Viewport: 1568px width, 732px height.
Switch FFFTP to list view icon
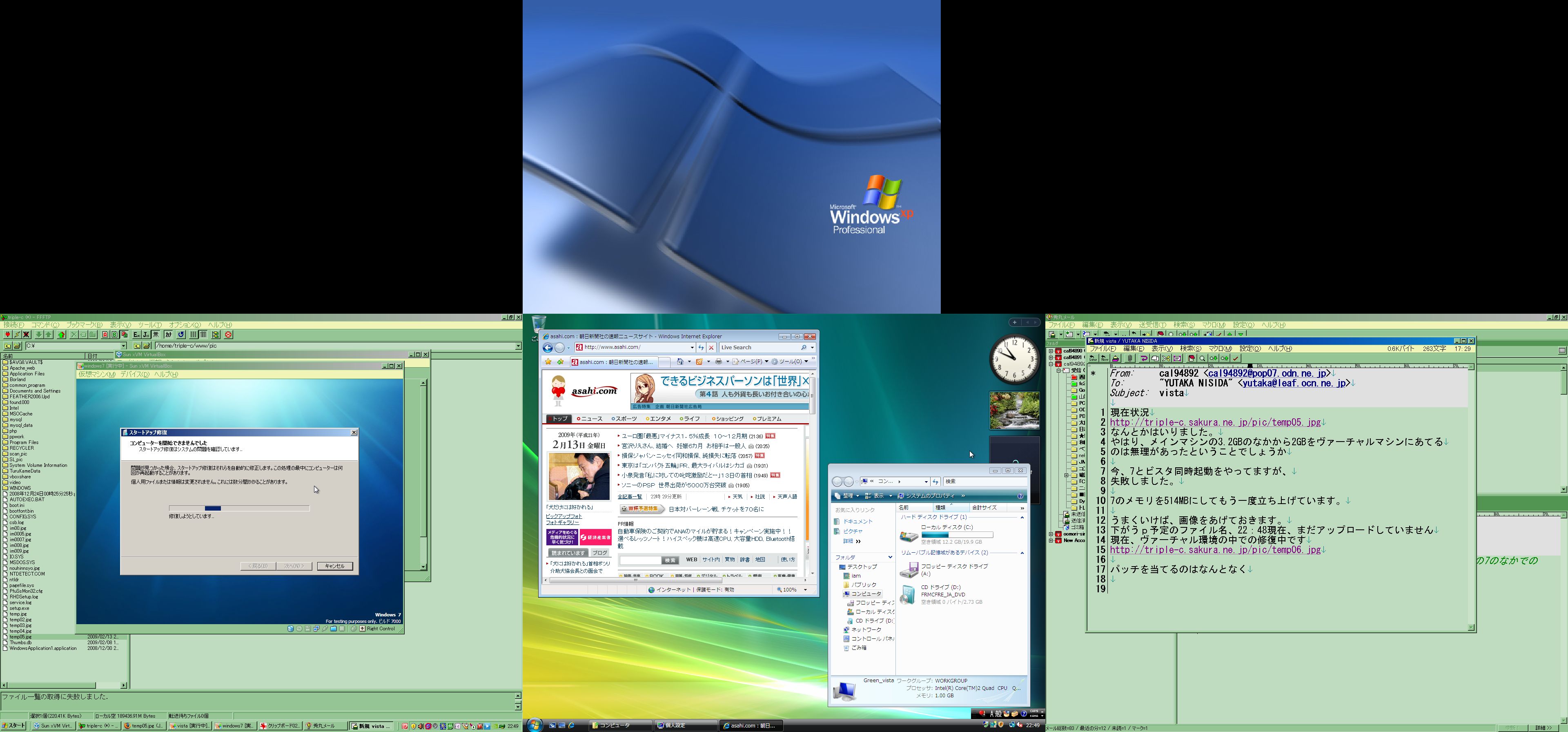[194, 334]
